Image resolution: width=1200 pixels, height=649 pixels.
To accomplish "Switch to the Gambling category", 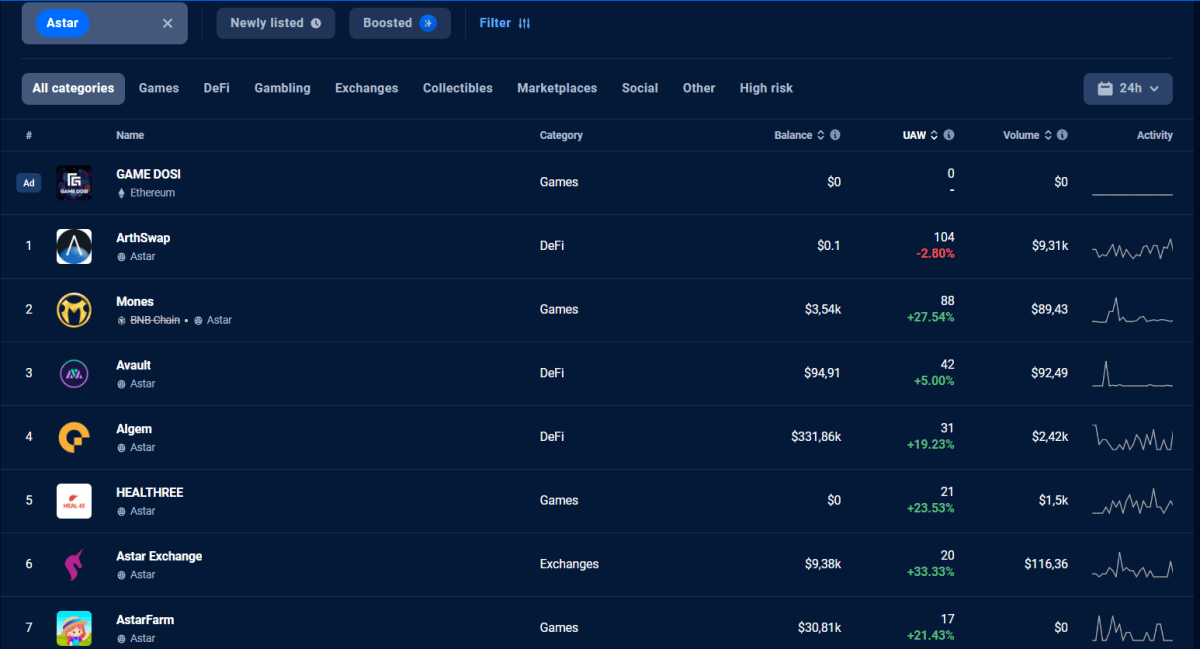I will click(x=282, y=88).
